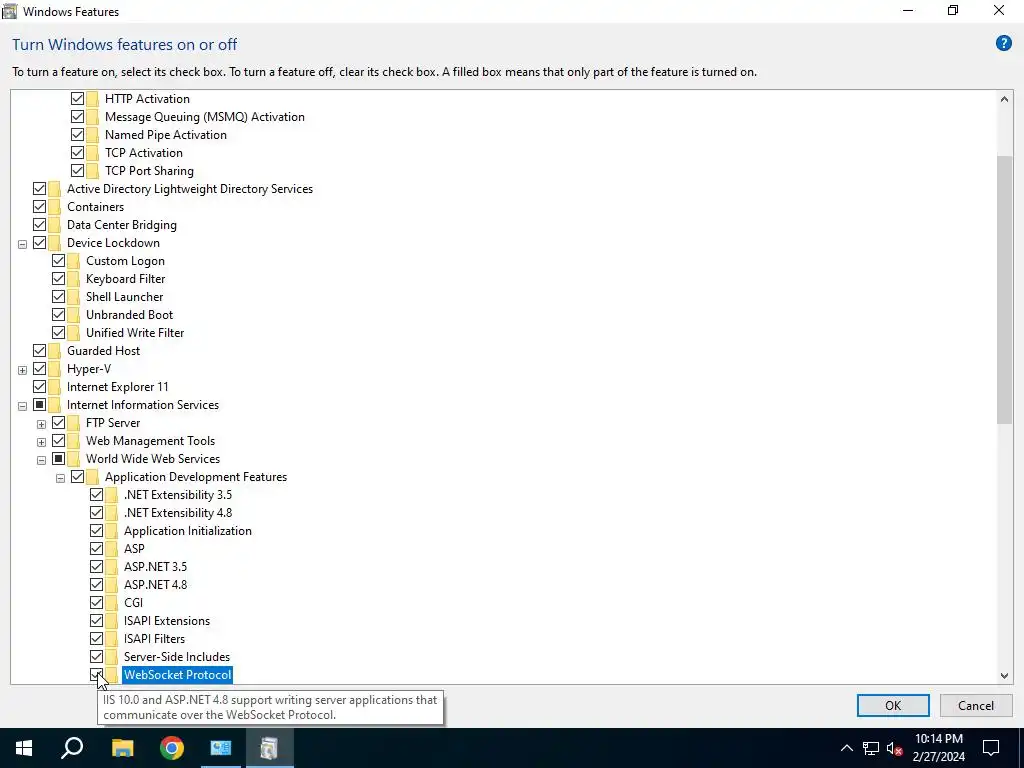Select Windows Features taskbar icon
1024x768 pixels.
click(x=269, y=748)
